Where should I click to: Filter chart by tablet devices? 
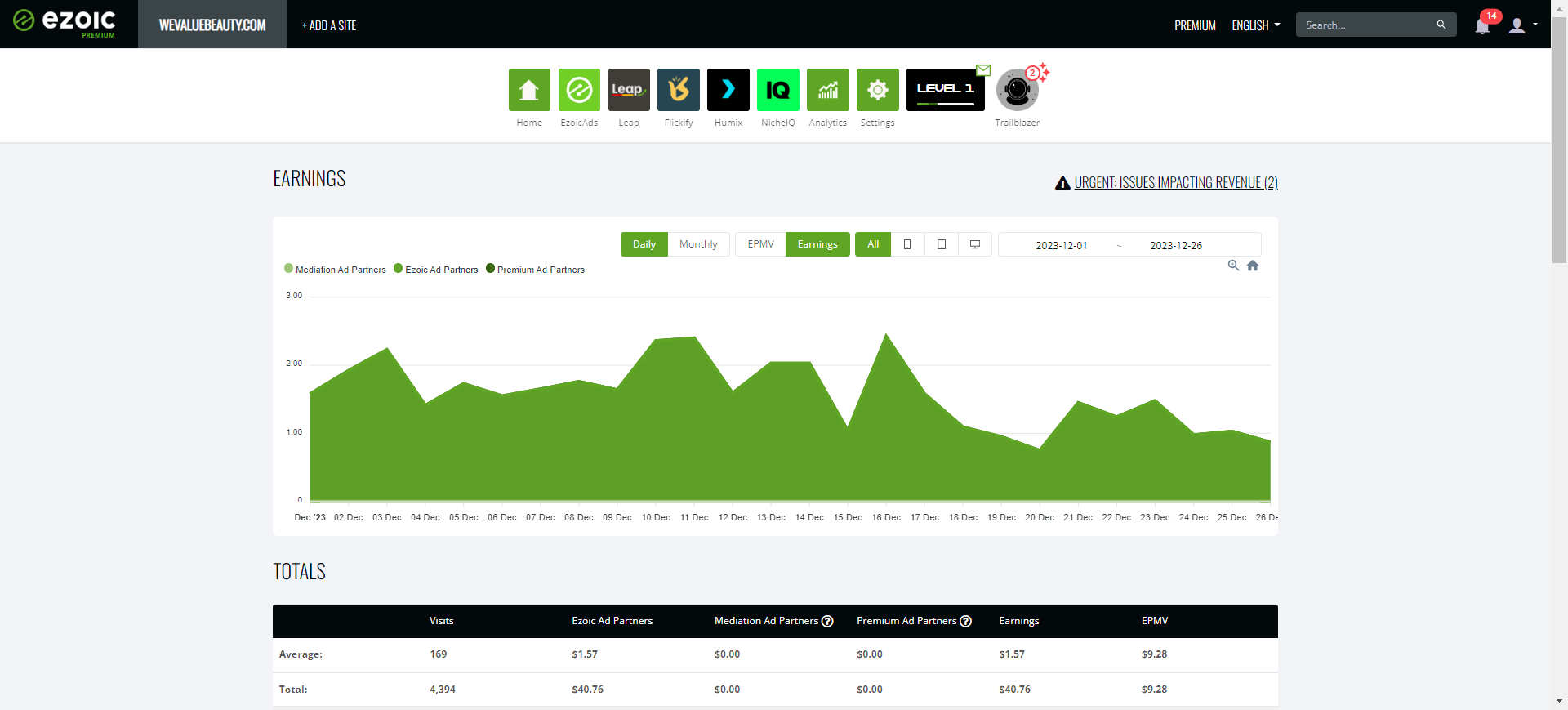coord(942,244)
